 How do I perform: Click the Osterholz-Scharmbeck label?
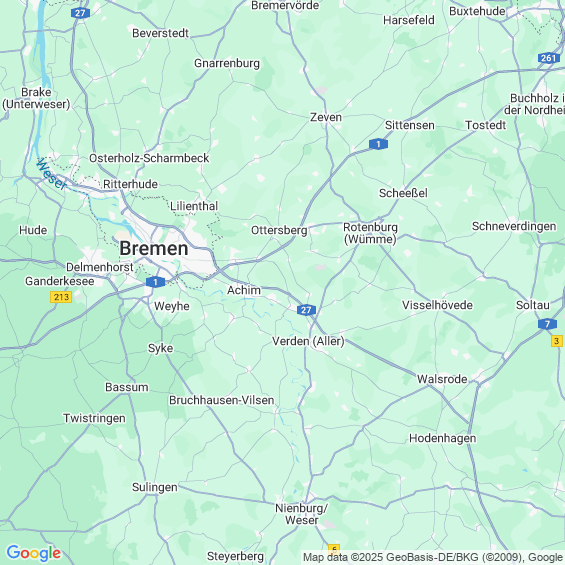point(149,158)
